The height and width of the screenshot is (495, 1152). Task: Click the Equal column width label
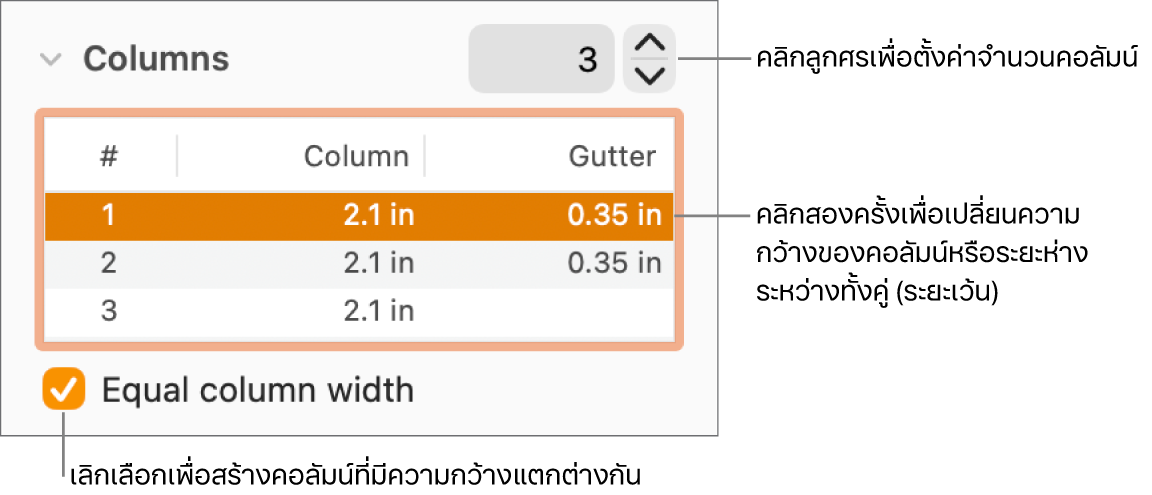coord(258,389)
